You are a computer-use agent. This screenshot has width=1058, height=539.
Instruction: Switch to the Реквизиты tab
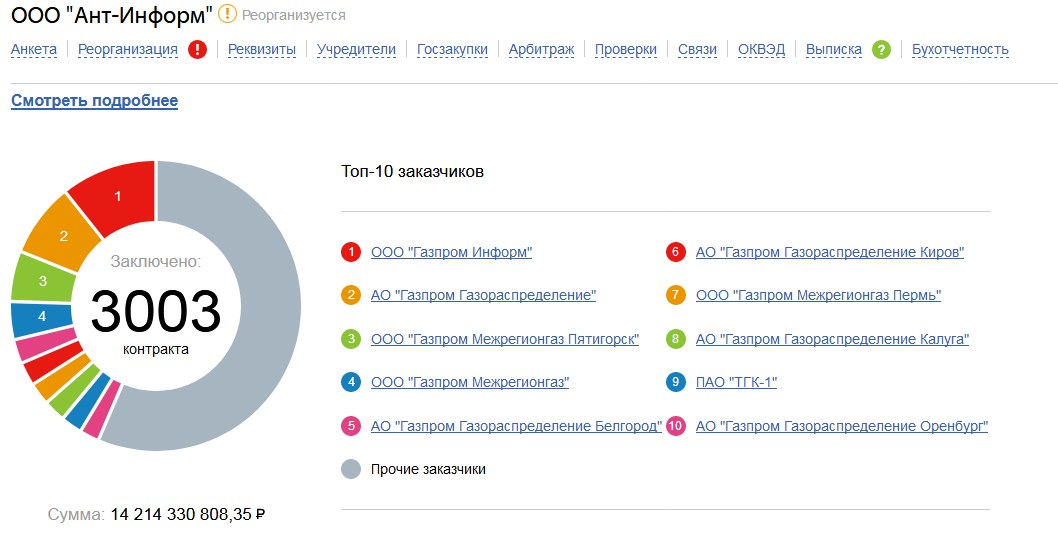point(262,49)
